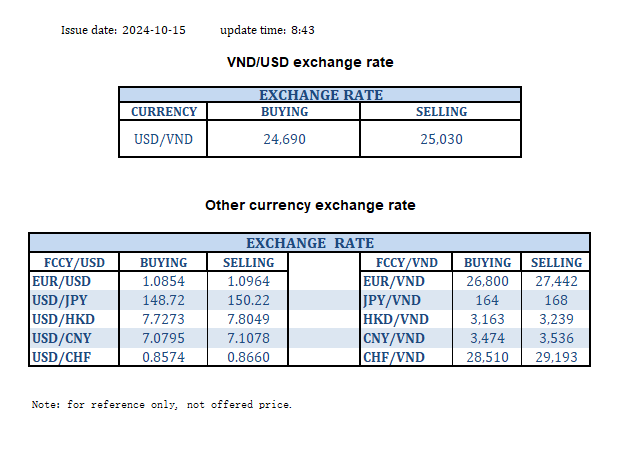Click the "Other currency exchange rate" heading
The height and width of the screenshot is (455, 639).
click(x=310, y=205)
